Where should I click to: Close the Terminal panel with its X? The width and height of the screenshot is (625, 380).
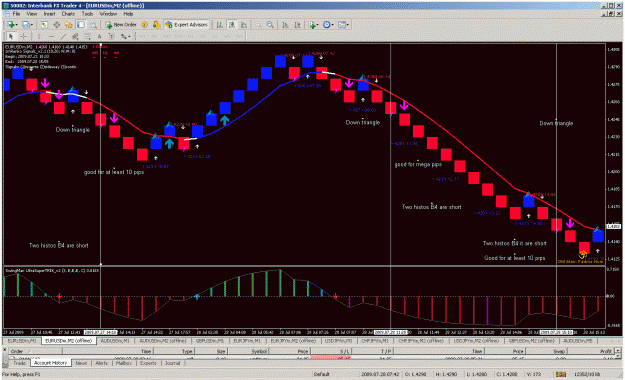coord(5,350)
